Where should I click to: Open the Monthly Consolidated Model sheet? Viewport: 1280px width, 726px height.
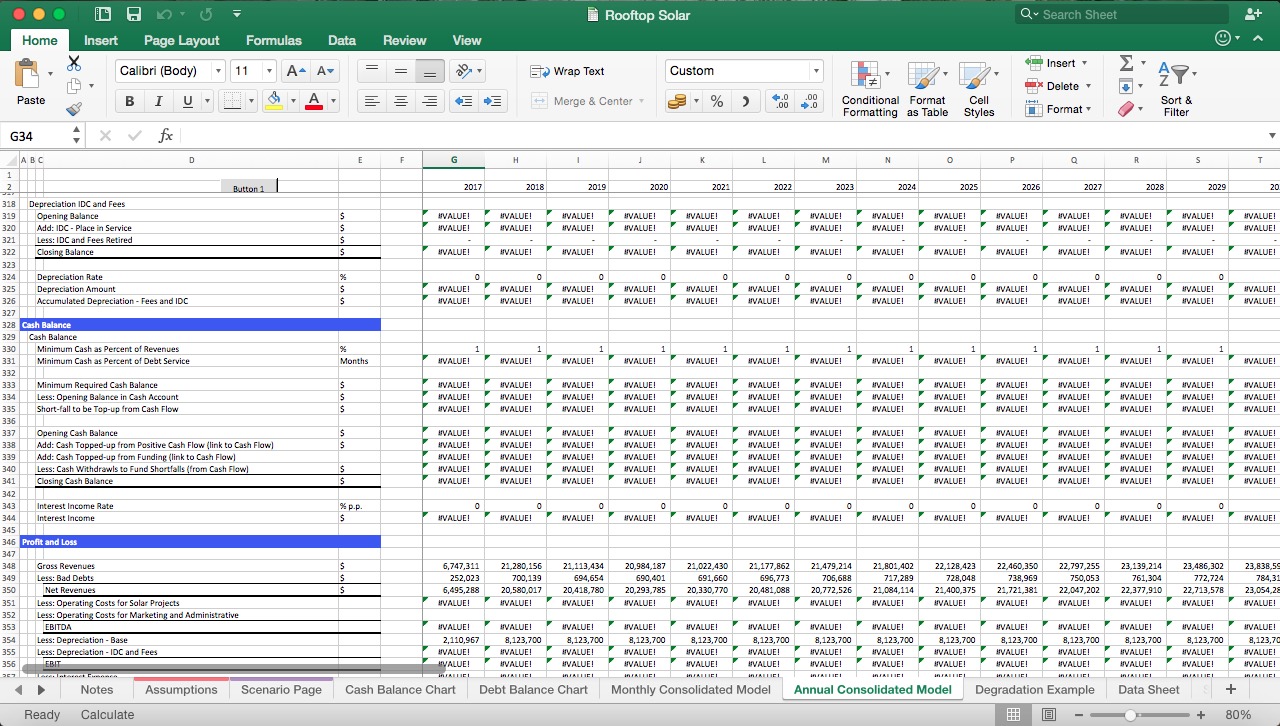tap(690, 689)
